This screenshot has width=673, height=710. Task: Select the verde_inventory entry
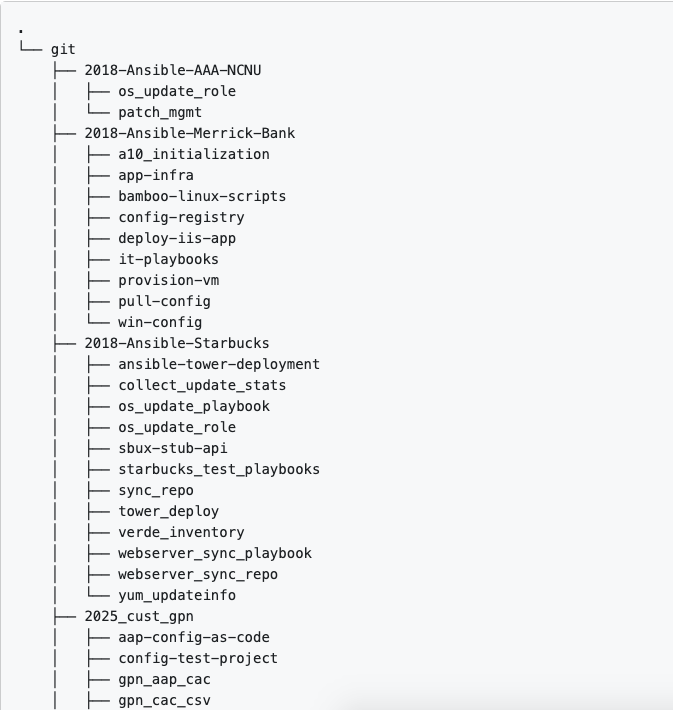point(181,532)
